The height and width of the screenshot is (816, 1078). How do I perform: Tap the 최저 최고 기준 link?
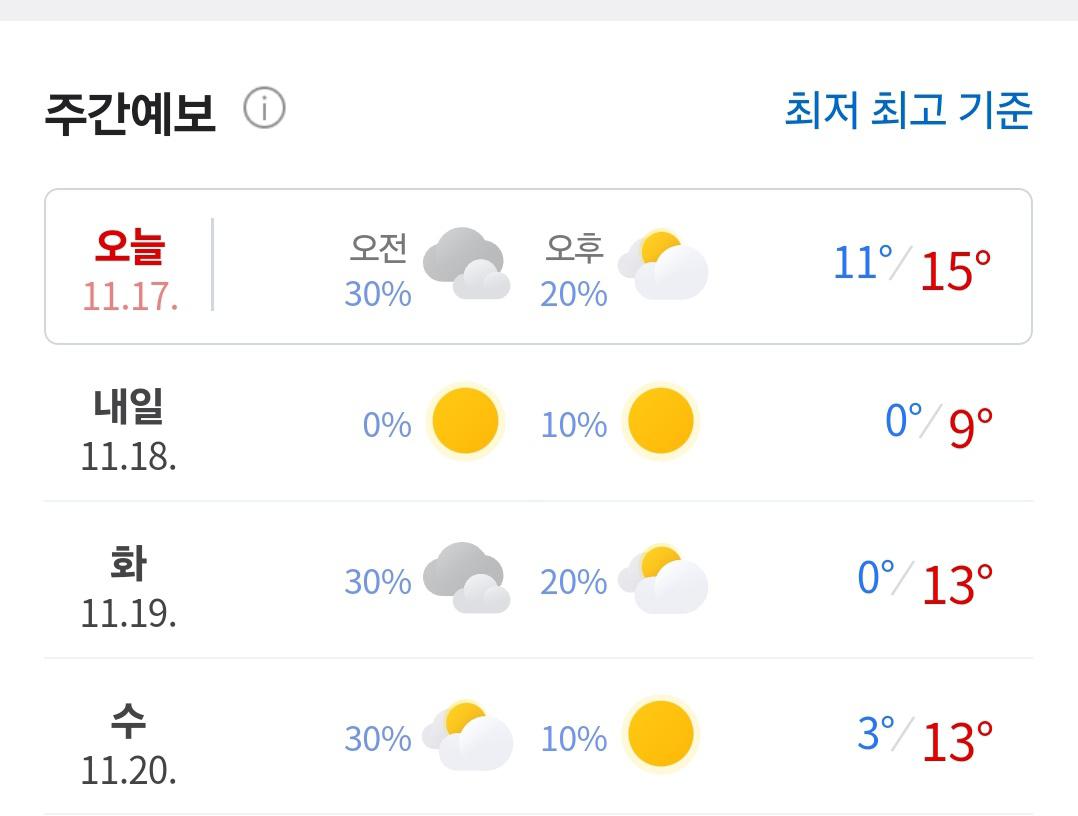(908, 110)
